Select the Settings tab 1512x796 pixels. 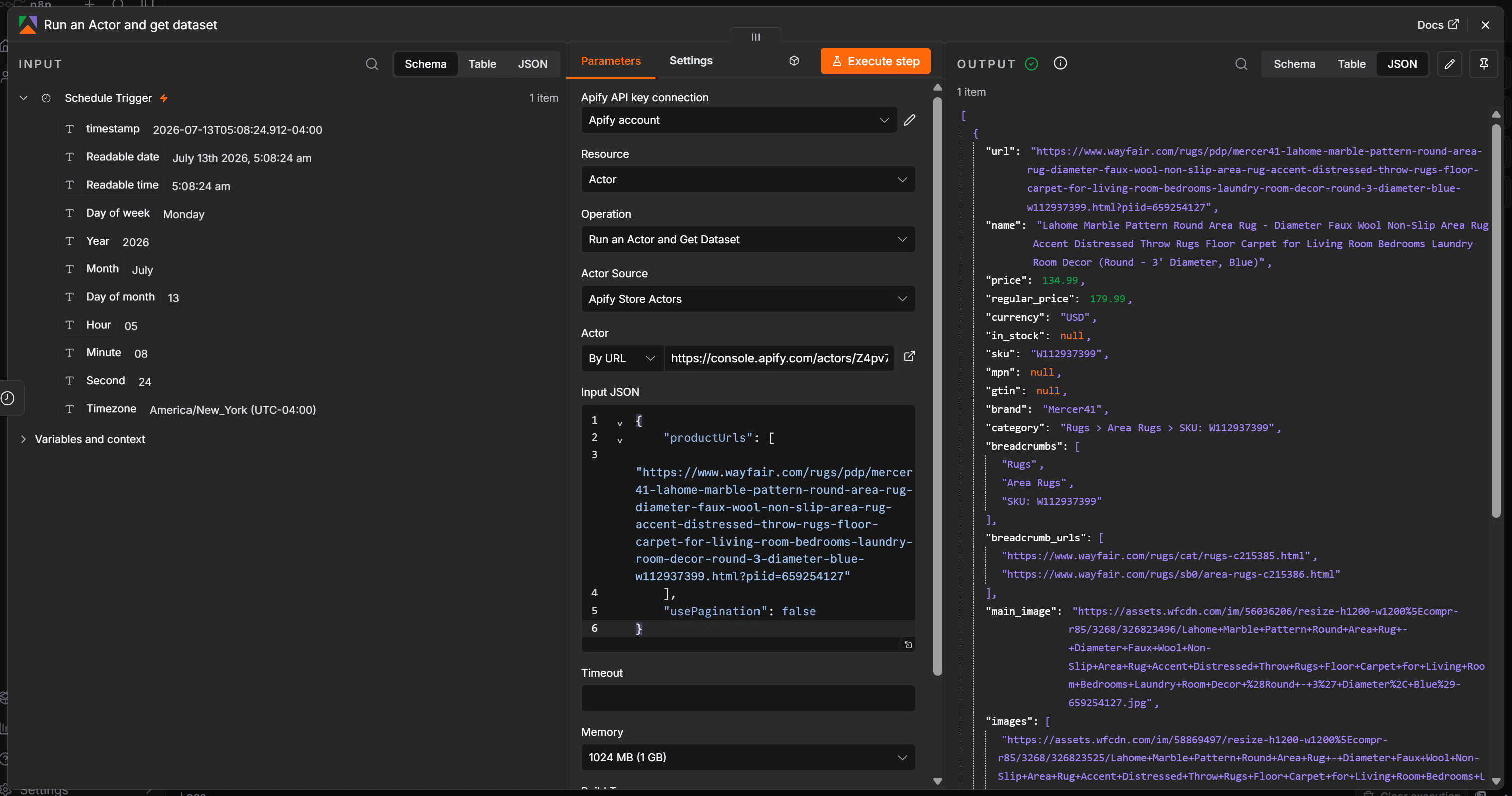tap(691, 61)
